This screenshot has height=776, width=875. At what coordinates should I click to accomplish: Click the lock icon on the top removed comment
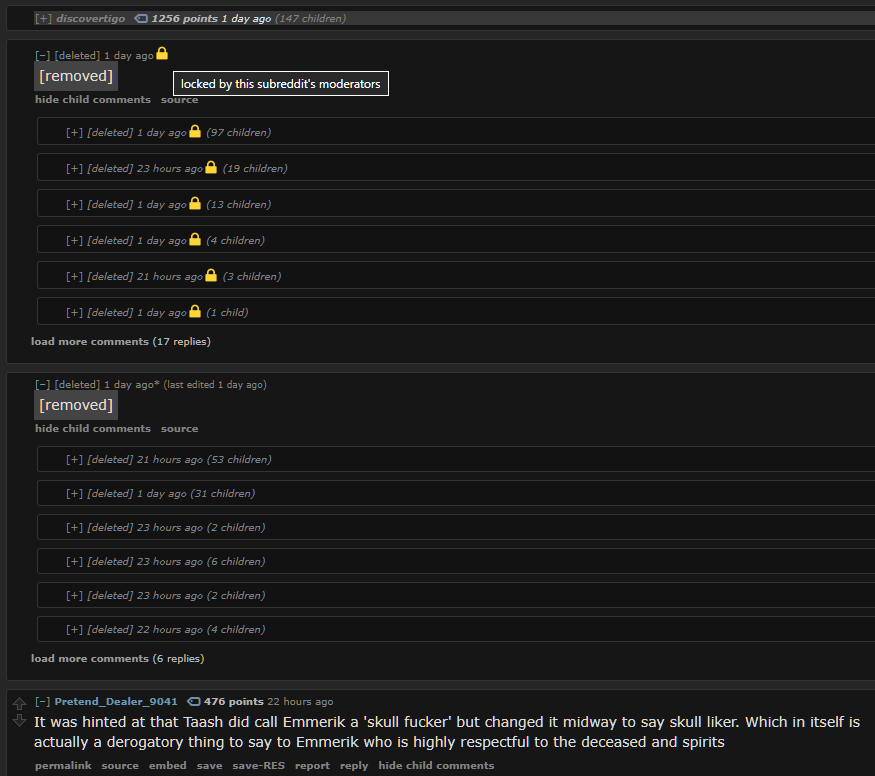coord(162,54)
